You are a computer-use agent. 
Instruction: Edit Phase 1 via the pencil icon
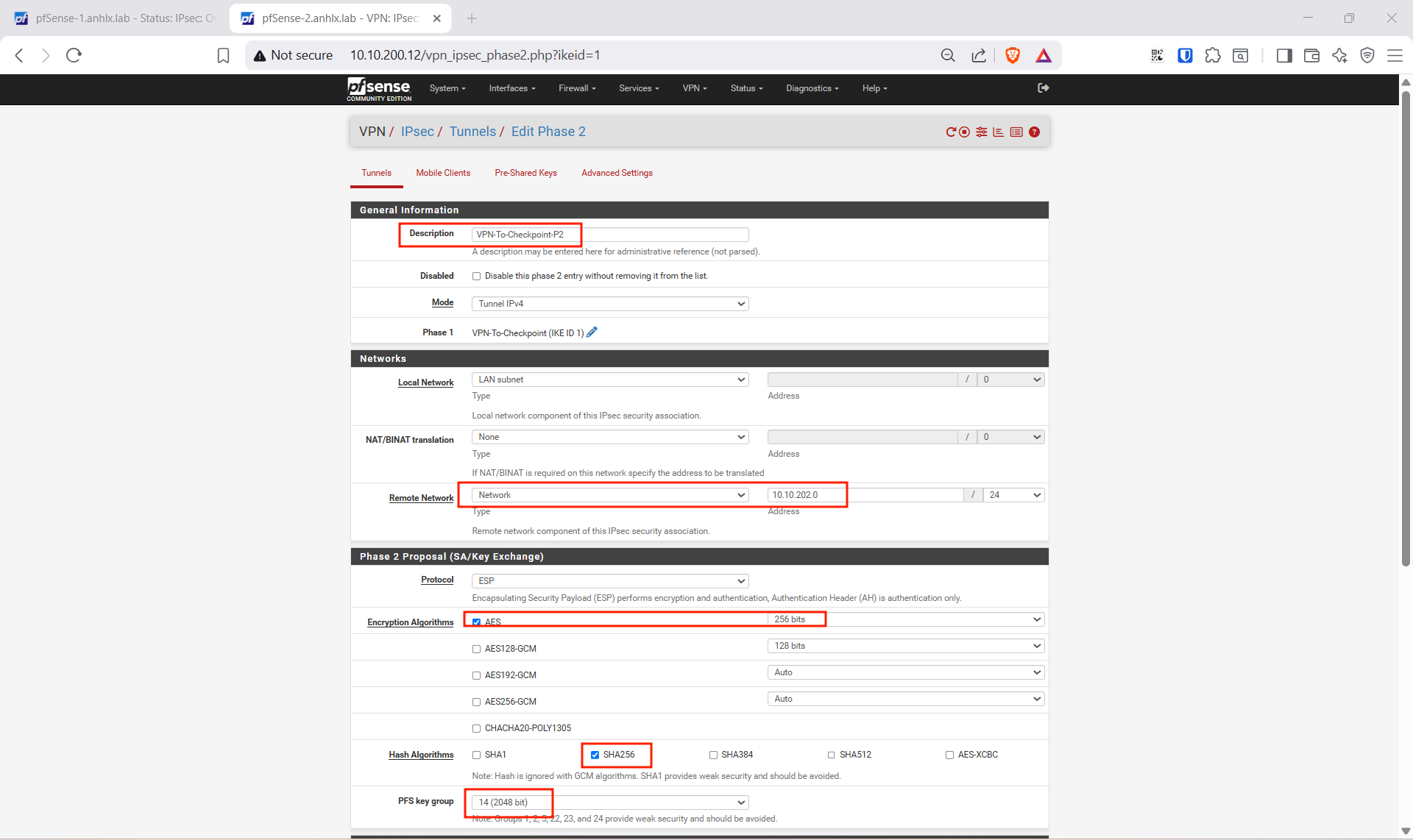click(592, 332)
